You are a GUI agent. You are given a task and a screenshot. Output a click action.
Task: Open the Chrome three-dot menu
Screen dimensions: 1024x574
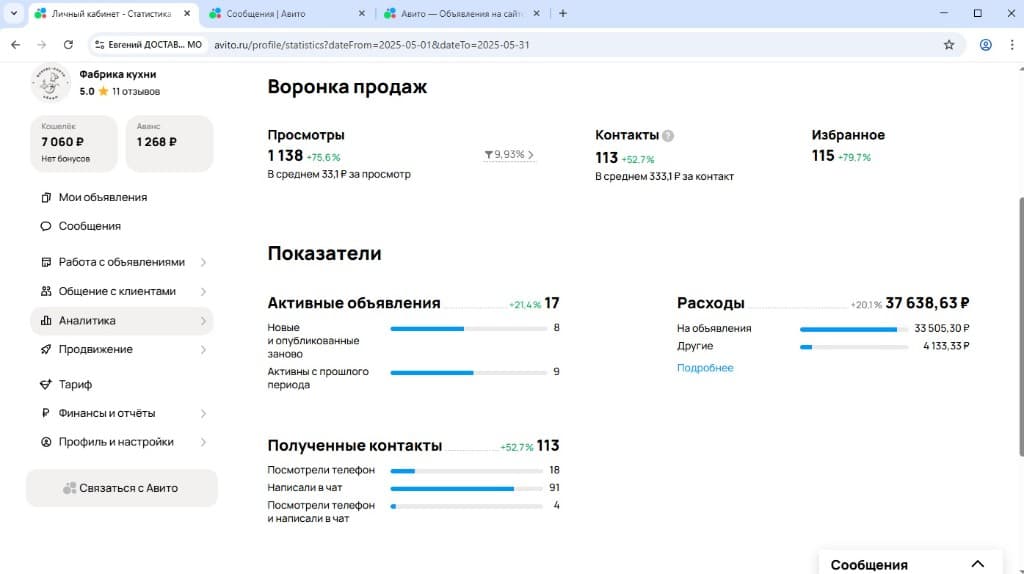point(1012,45)
